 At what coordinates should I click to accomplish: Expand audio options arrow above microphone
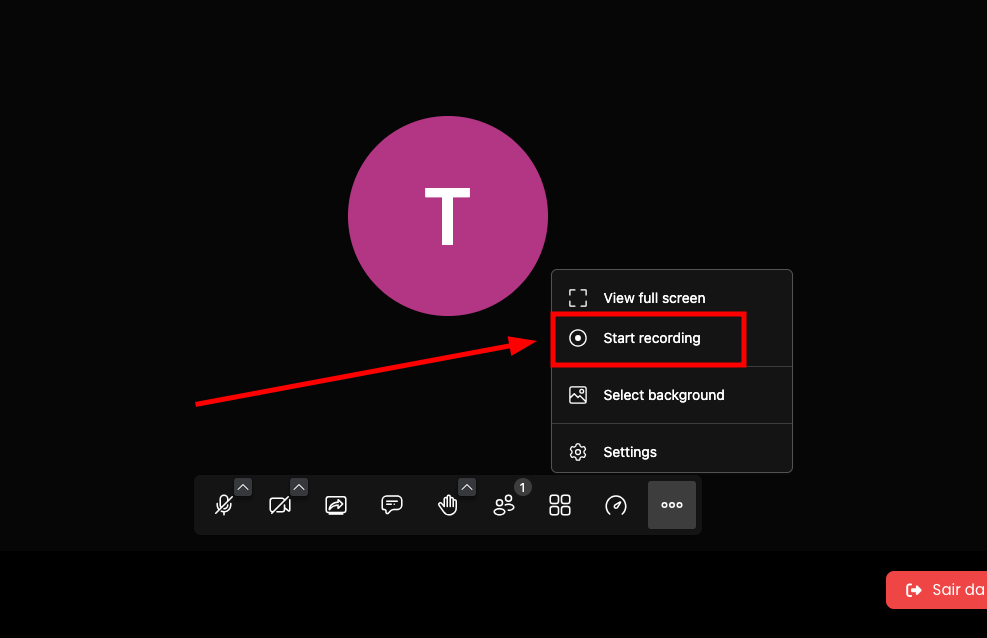(243, 487)
